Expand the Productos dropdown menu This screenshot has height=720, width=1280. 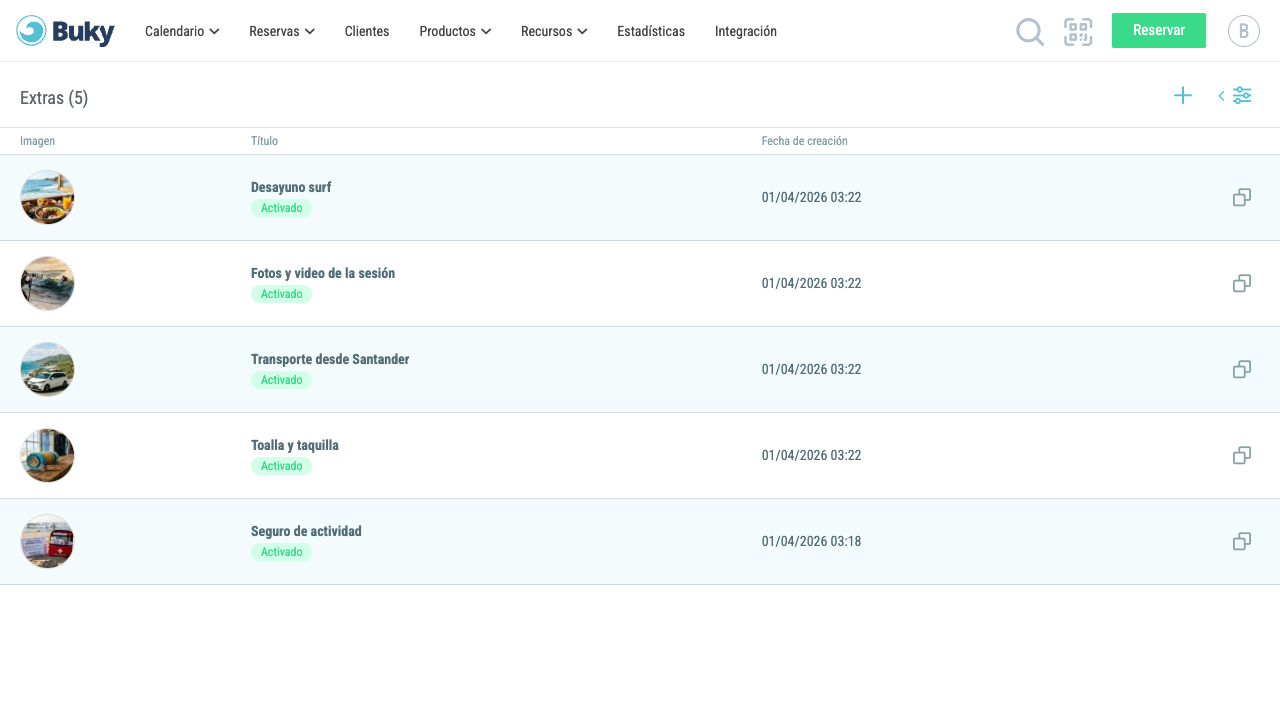click(x=455, y=31)
